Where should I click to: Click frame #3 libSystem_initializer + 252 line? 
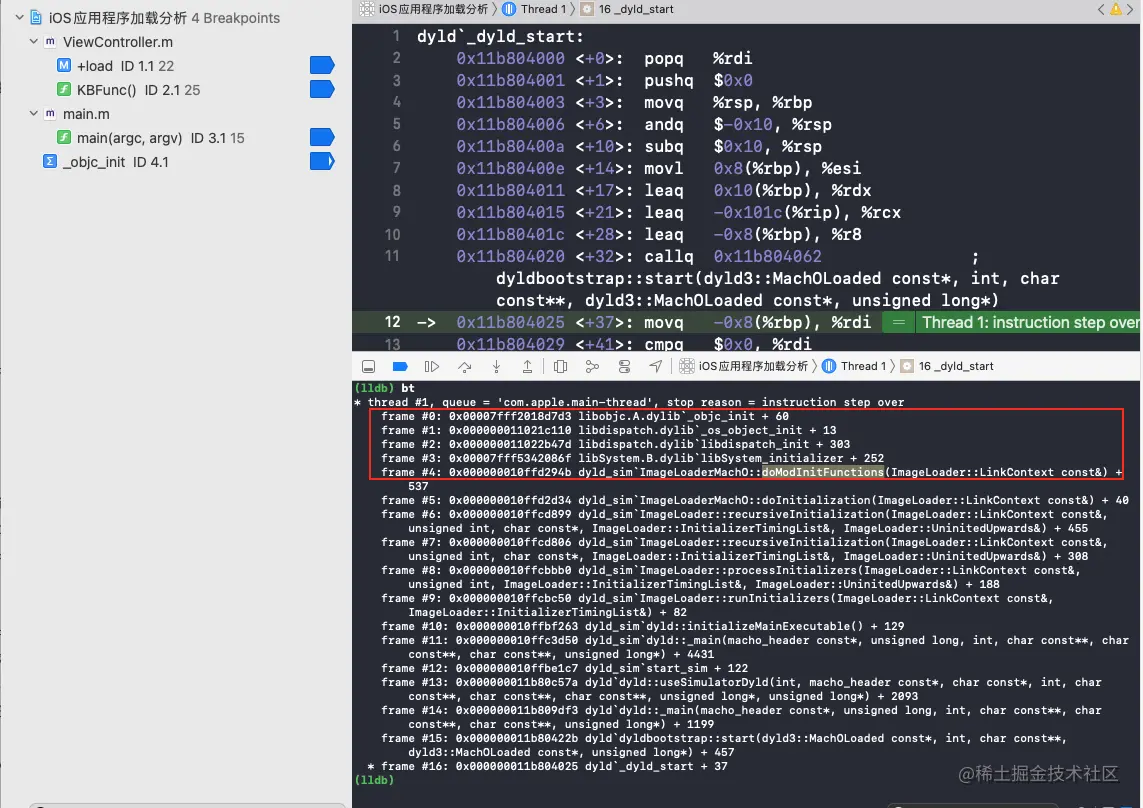click(632, 458)
